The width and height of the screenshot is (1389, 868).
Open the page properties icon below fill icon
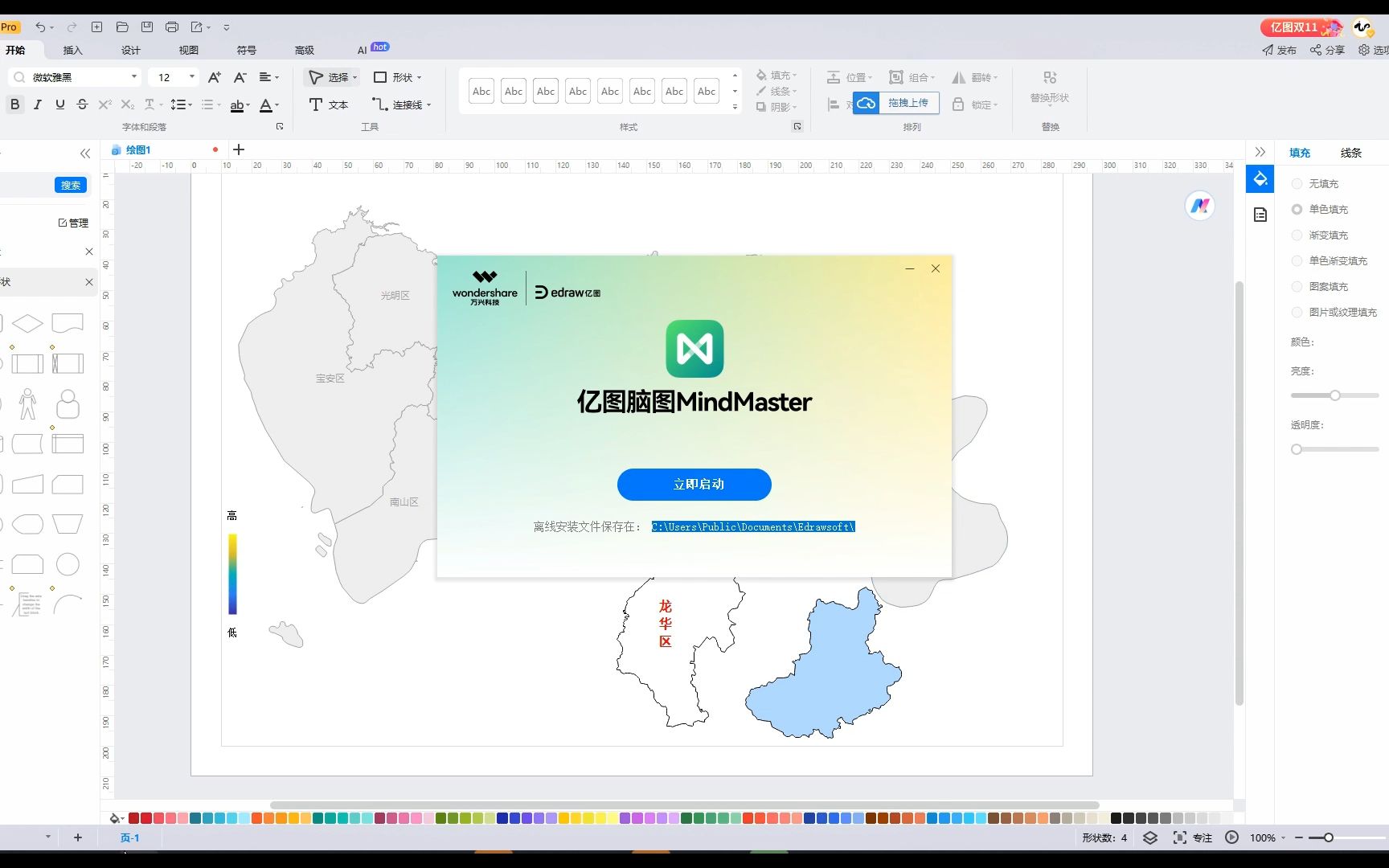pyautogui.click(x=1260, y=215)
